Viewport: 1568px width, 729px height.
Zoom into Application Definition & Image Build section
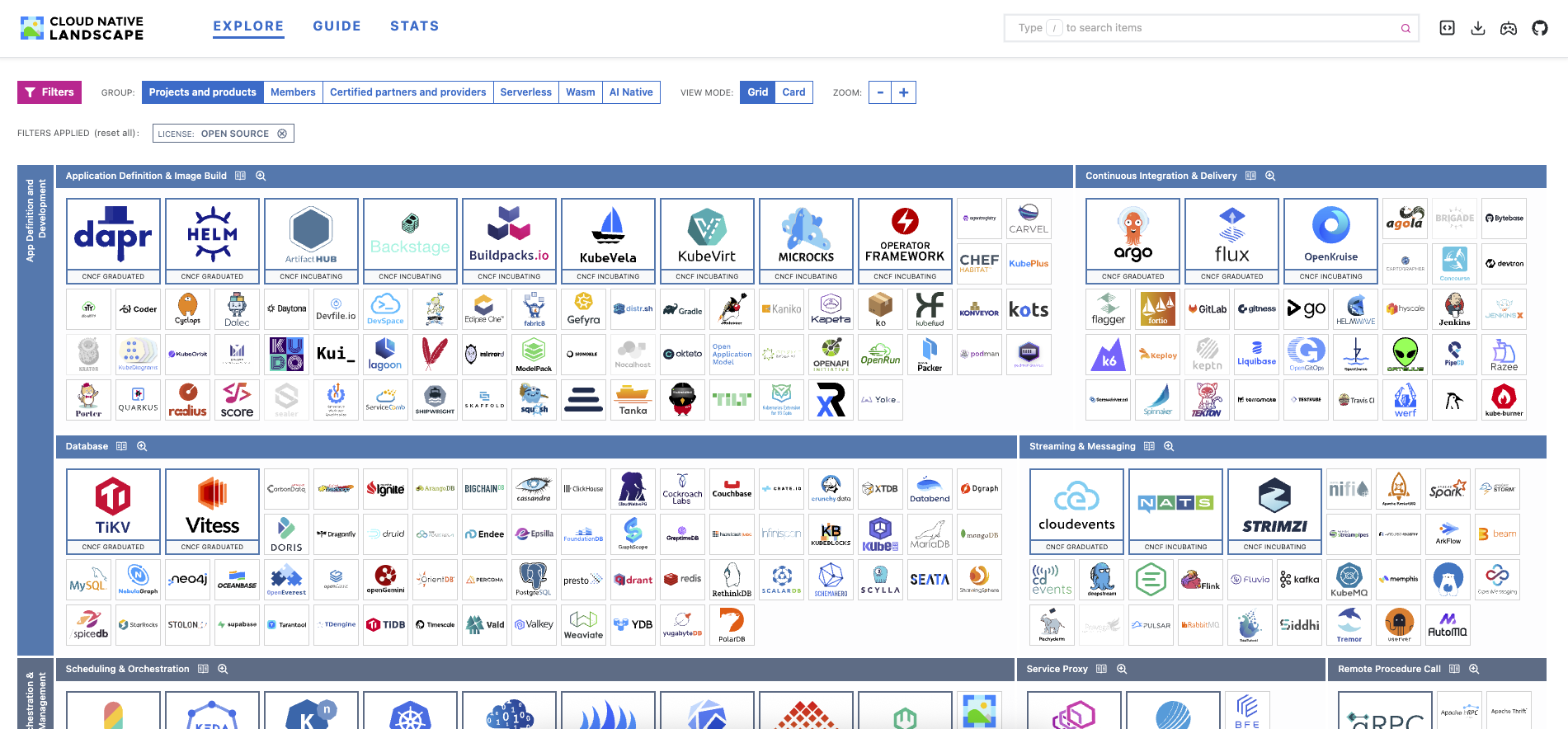tap(261, 176)
